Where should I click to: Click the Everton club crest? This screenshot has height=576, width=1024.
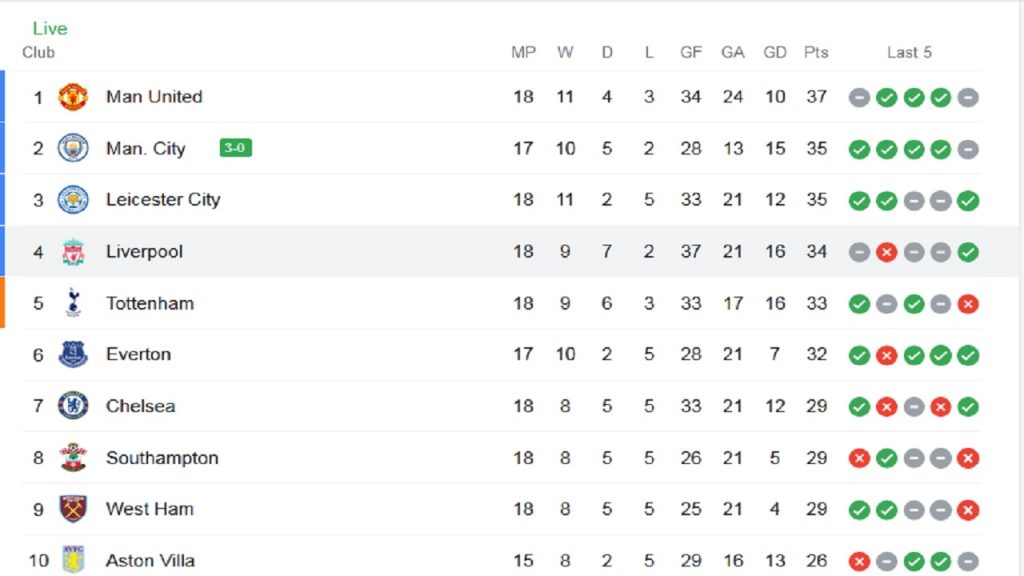click(72, 354)
